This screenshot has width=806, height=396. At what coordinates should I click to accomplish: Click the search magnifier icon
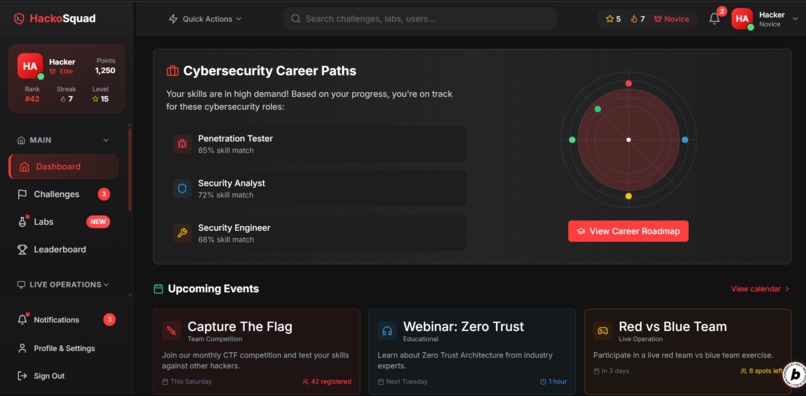296,19
